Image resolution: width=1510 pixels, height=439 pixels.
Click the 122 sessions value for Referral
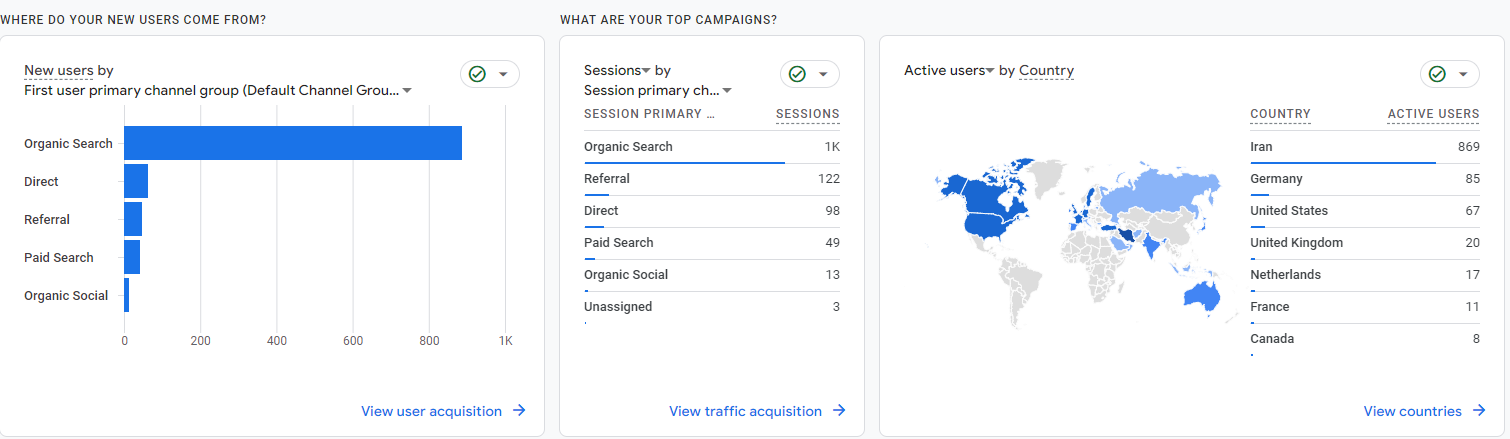pyautogui.click(x=829, y=179)
